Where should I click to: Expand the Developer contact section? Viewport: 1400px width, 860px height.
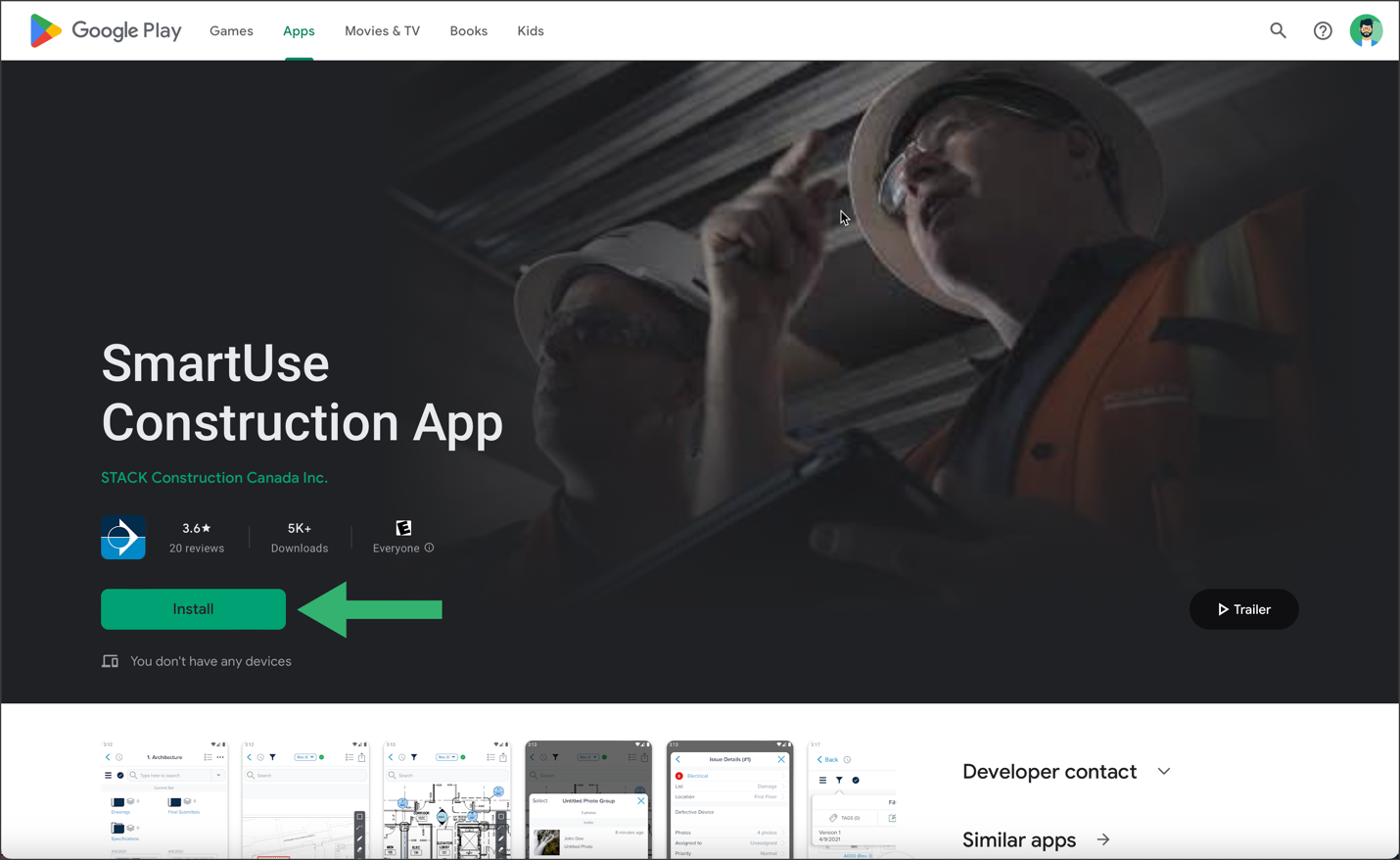(1066, 771)
